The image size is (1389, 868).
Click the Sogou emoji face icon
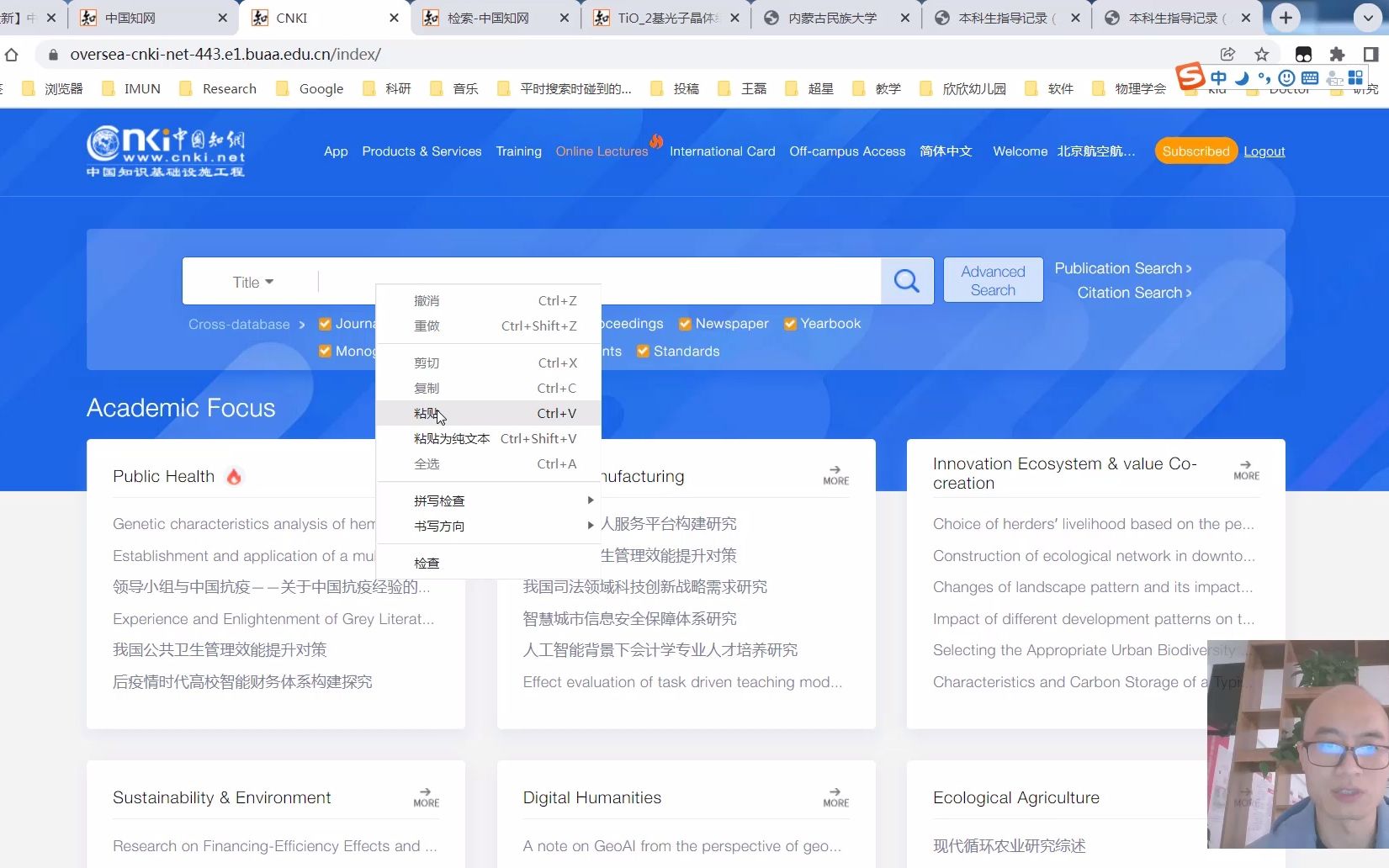(x=1286, y=78)
